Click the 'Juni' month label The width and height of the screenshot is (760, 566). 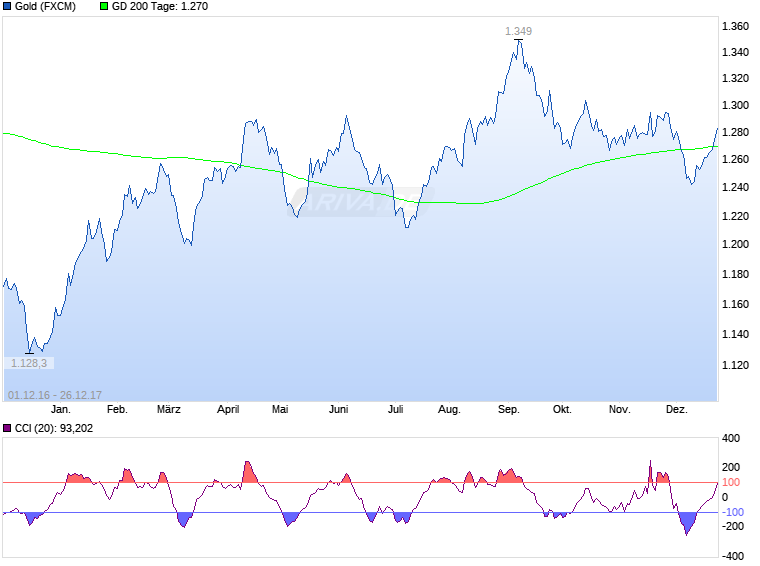click(x=338, y=409)
